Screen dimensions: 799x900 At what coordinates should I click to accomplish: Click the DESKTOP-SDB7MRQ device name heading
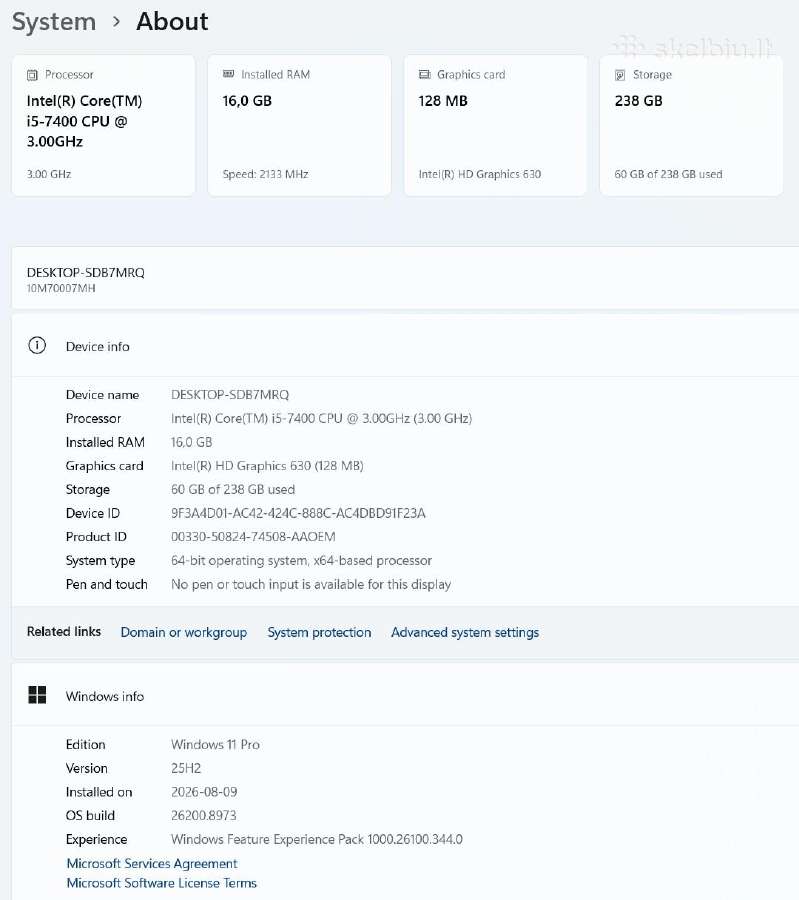(86, 273)
